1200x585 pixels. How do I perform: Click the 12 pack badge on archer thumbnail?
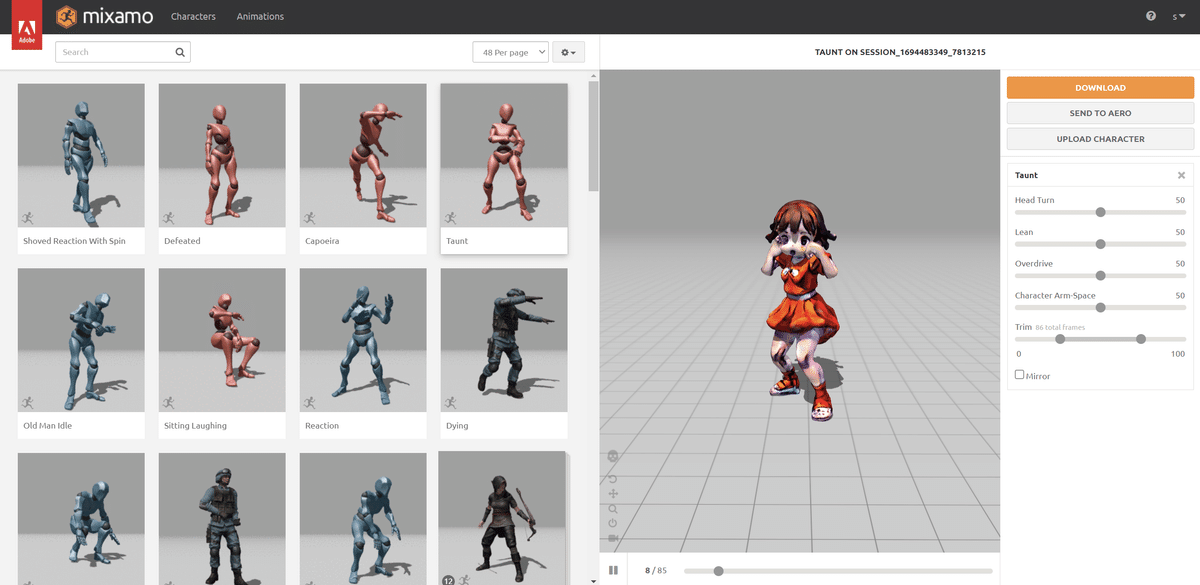(x=449, y=579)
